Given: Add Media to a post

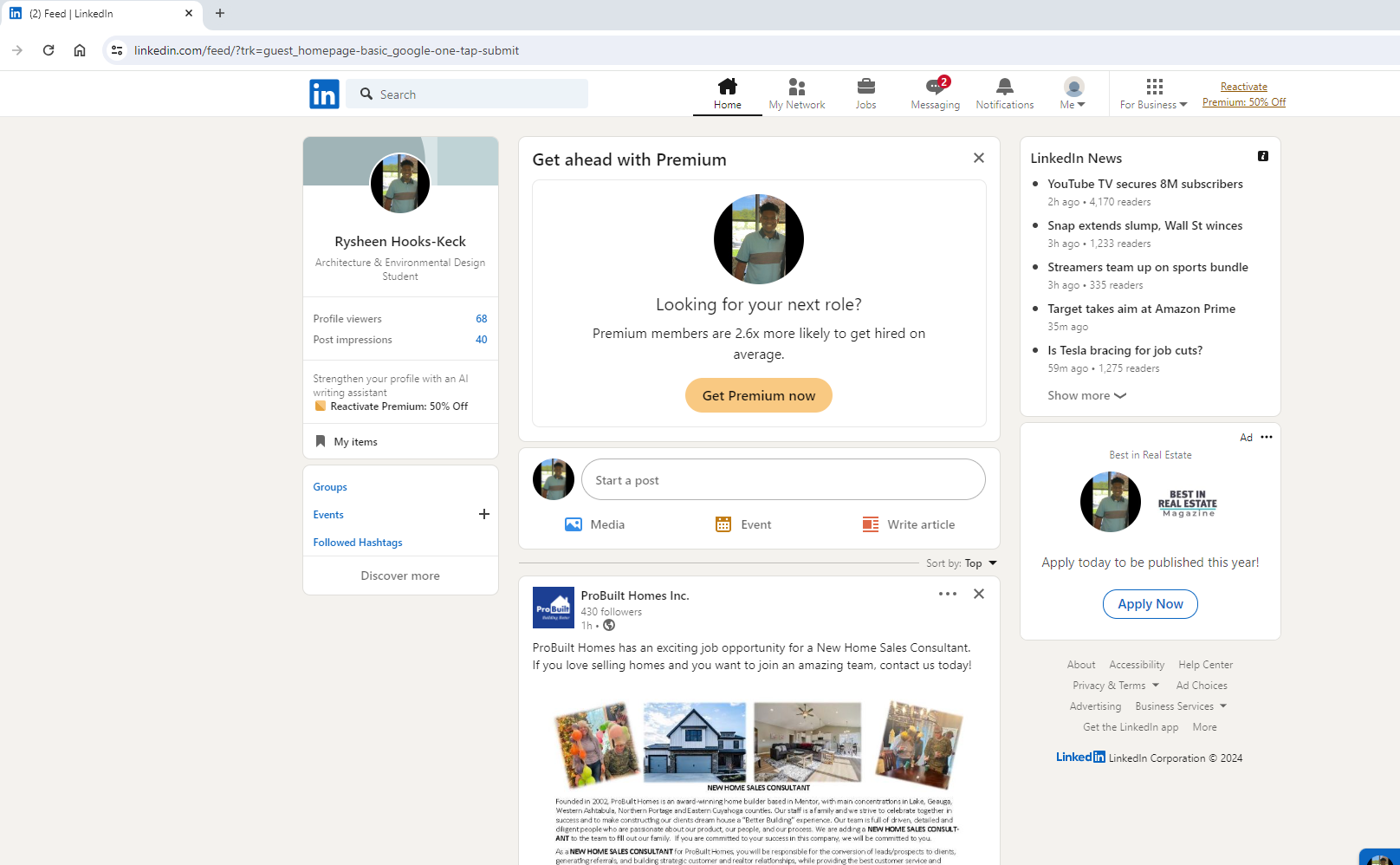Looking at the screenshot, I should click(x=594, y=524).
